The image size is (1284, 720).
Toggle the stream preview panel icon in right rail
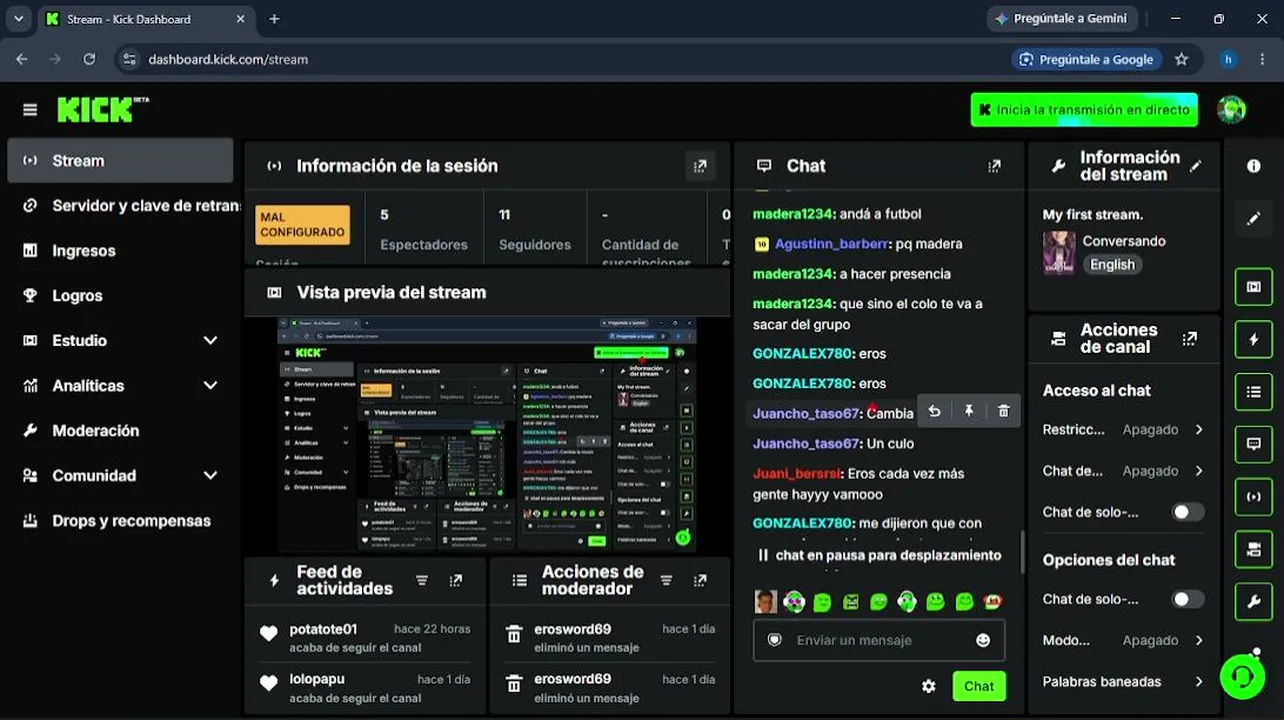coord(1254,287)
